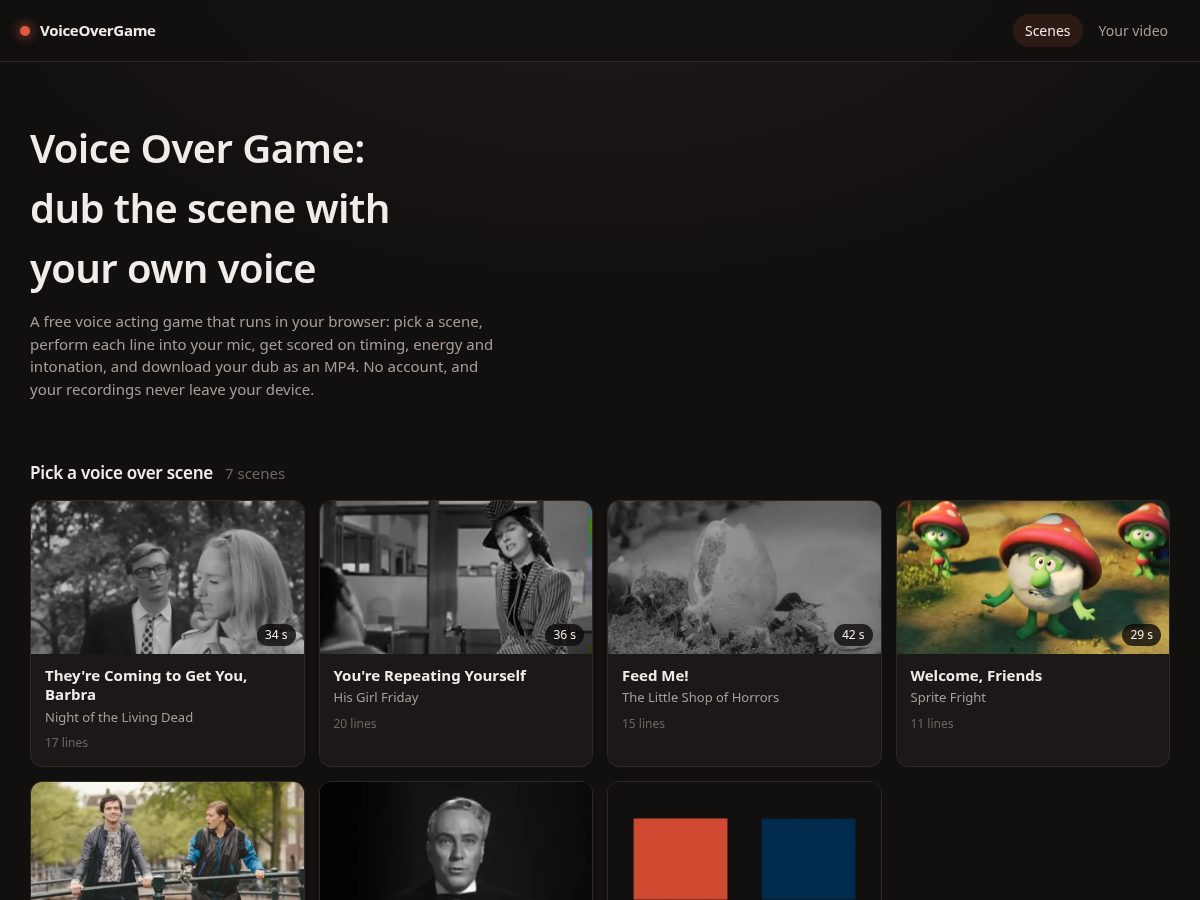The image size is (1200, 900).
Task: Click the His Girl Friday subtitle
Action: click(376, 697)
